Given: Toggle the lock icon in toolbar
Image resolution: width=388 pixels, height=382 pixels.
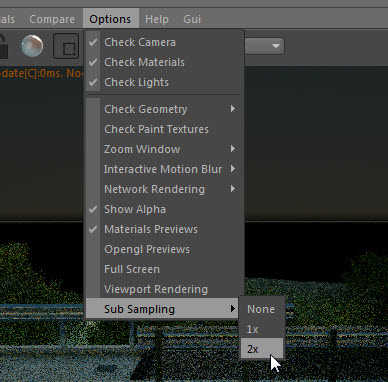Looking at the screenshot, I should 3,46.
